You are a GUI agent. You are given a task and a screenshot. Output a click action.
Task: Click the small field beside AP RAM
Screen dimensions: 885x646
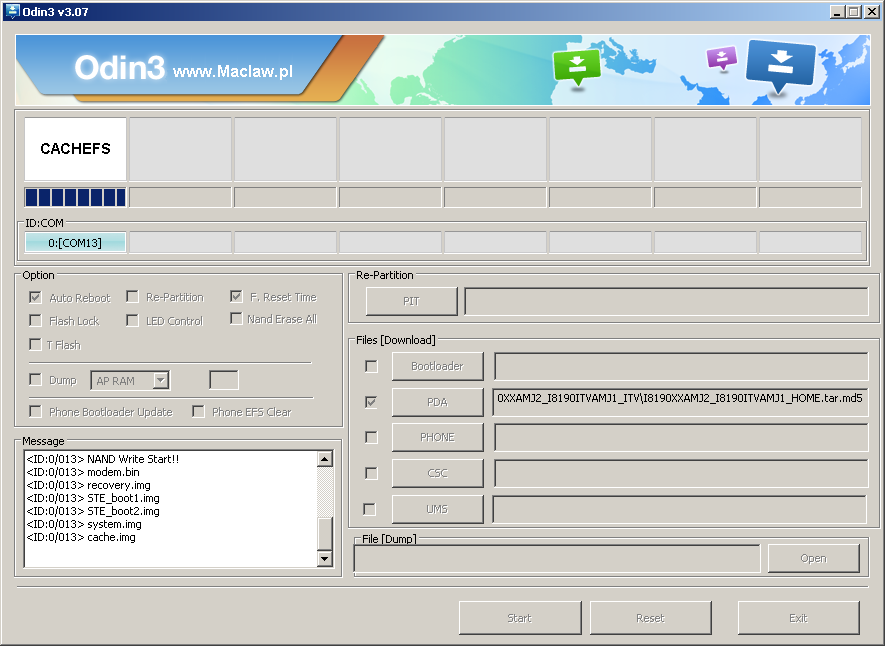click(224, 380)
